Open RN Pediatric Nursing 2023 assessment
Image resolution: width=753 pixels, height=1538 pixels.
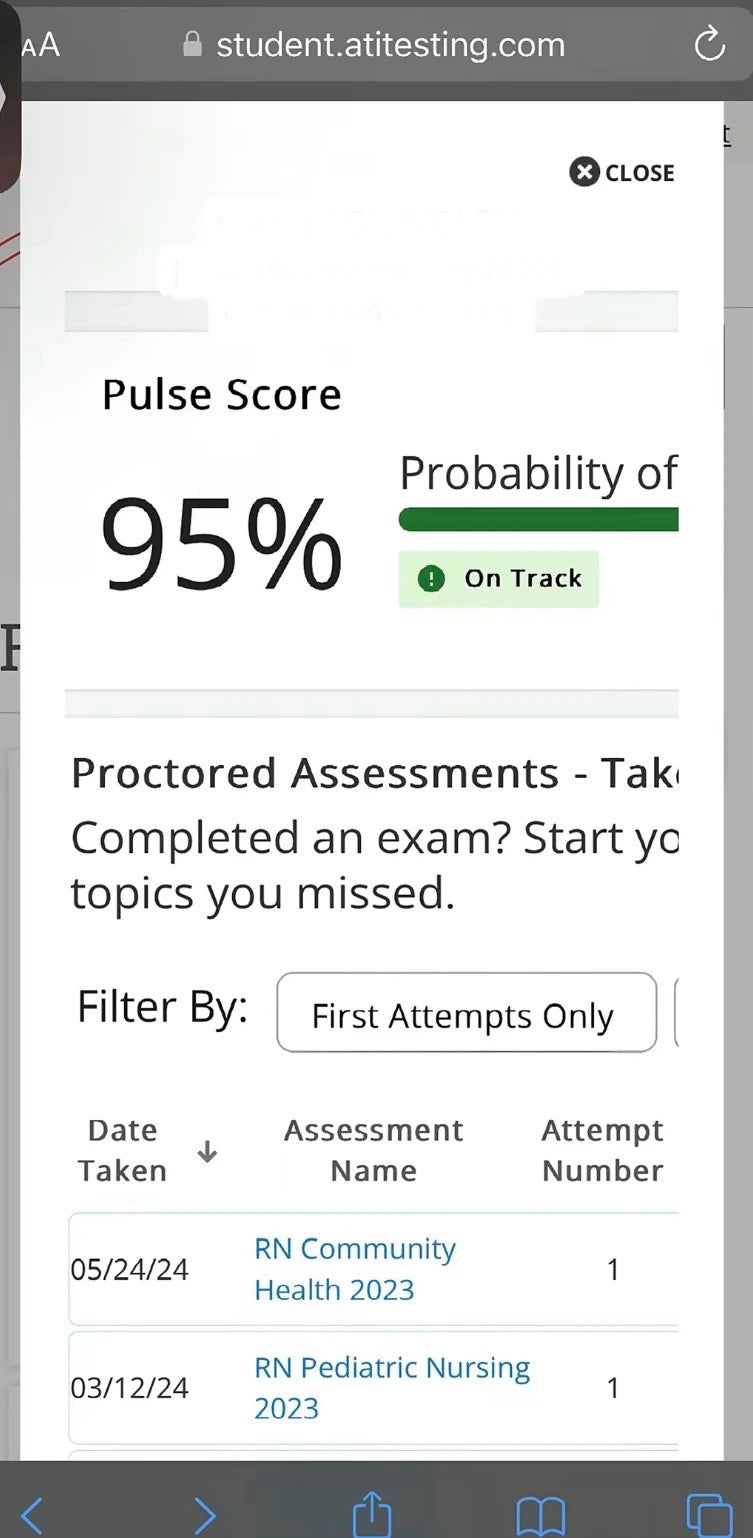tap(392, 1387)
